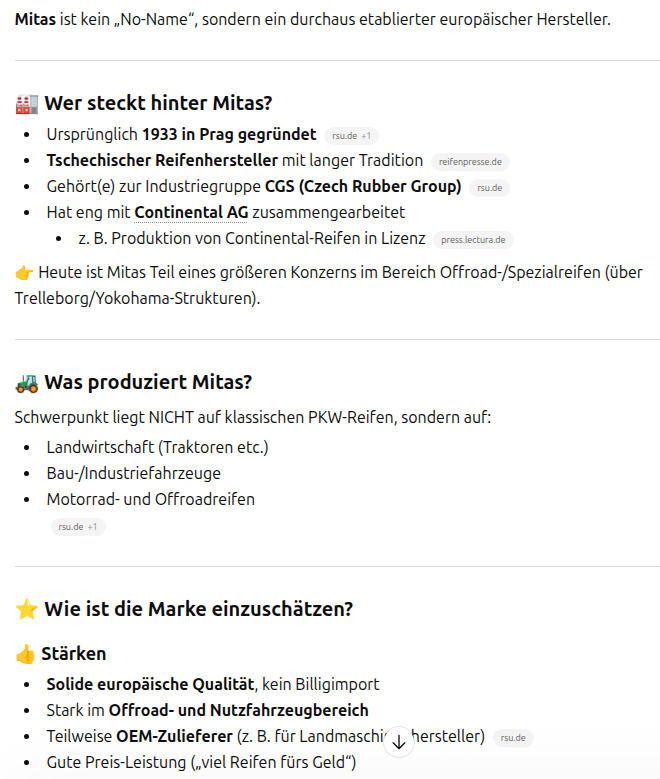
Task: Click the heading "Was produziert Mitas?"
Action: click(148, 382)
